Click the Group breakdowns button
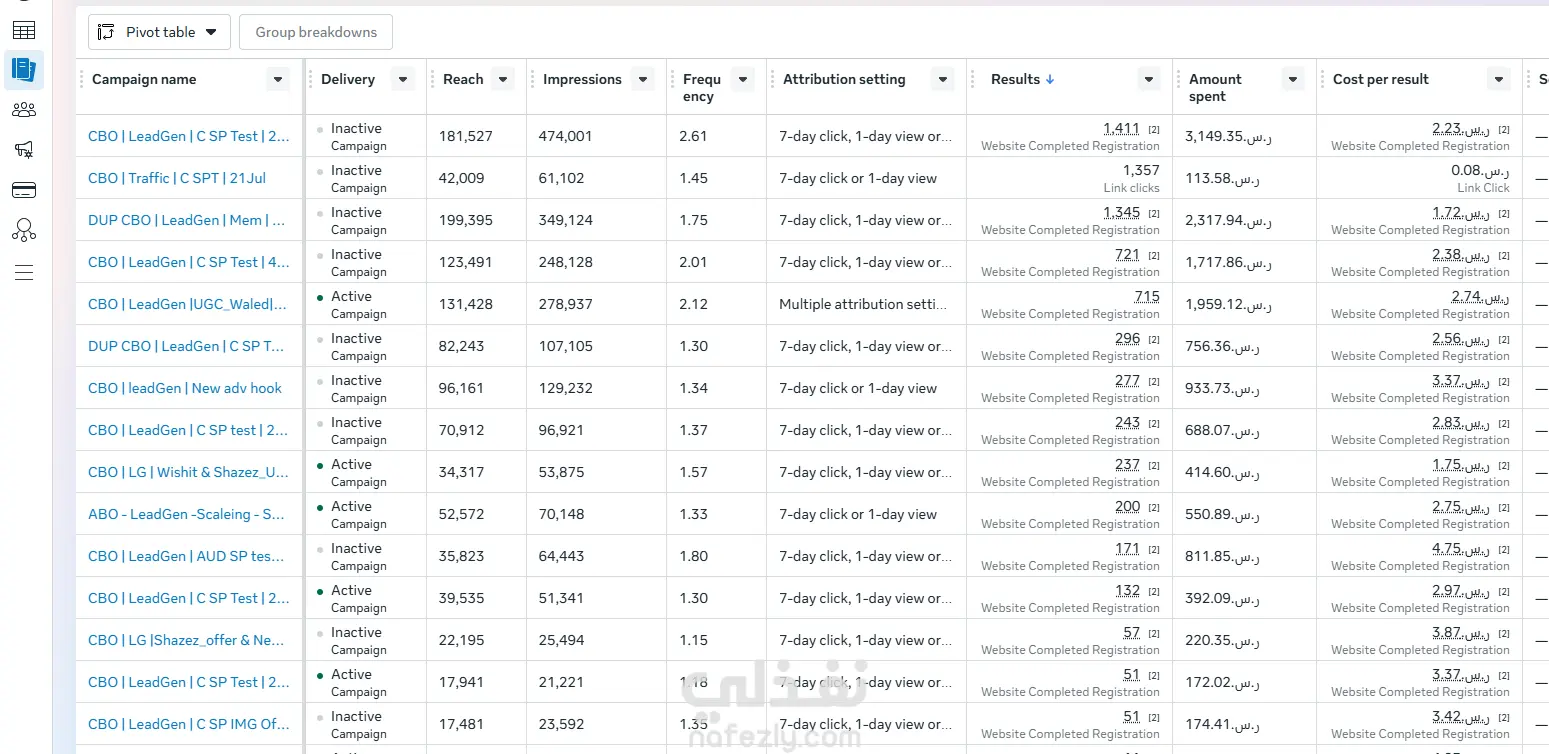The image size is (1549, 754). coord(316,32)
